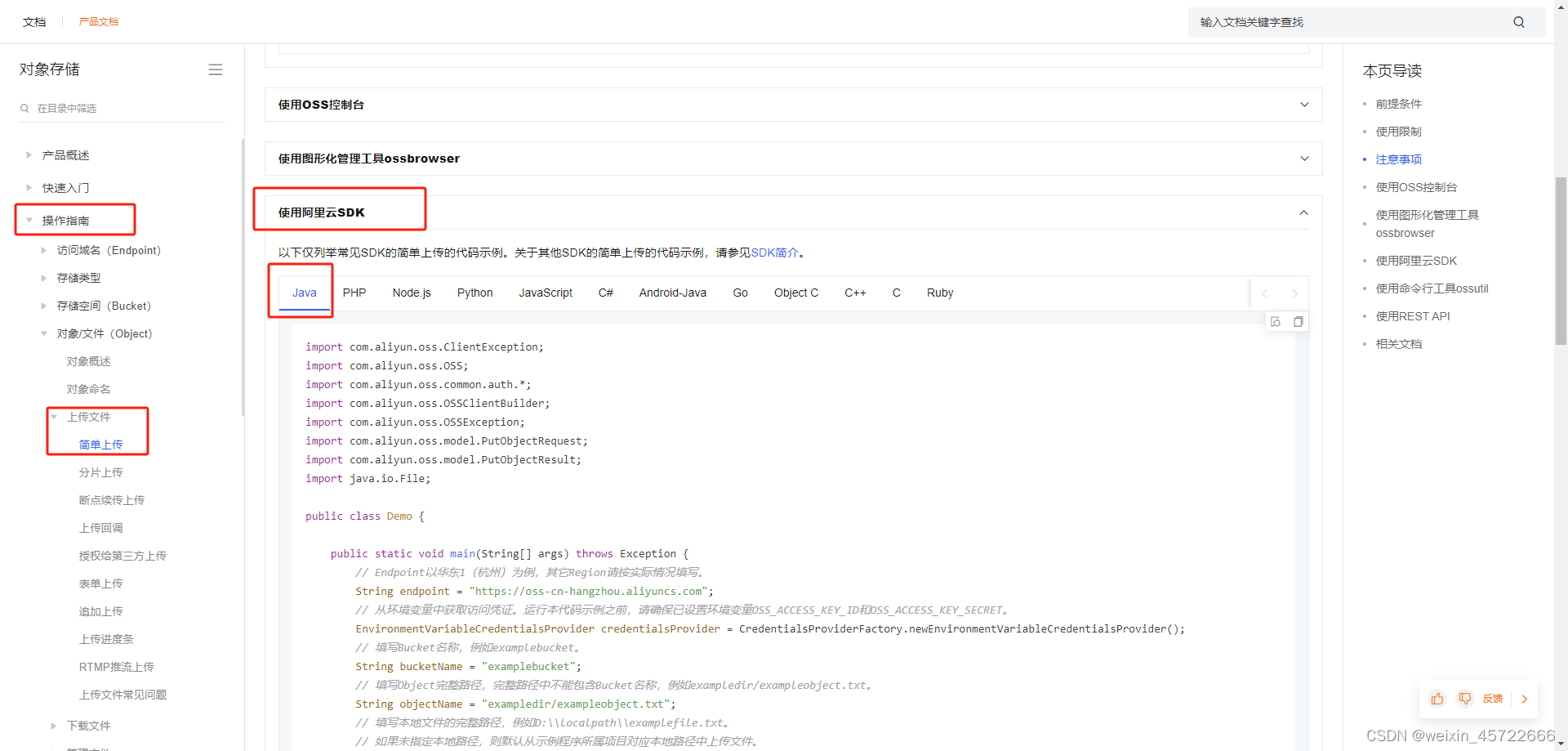Open 追加上传 in the sidebar

point(100,611)
